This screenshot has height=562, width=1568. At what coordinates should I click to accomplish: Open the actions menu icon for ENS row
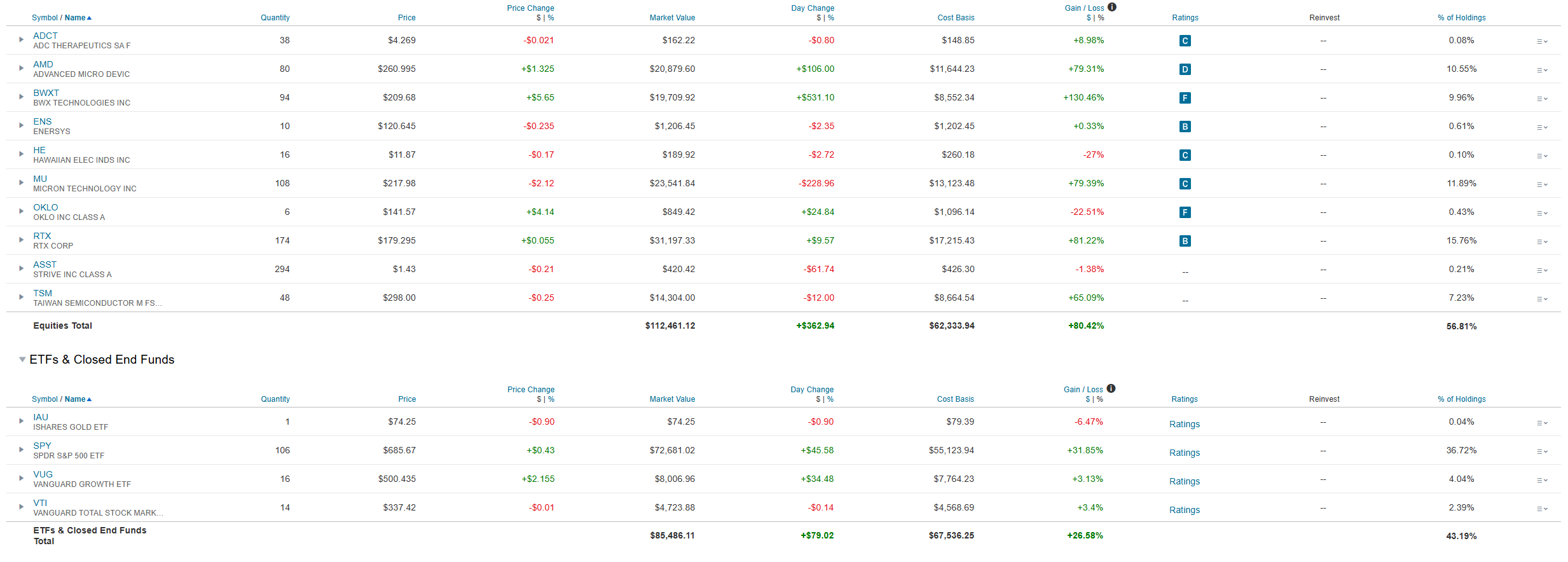1542,127
